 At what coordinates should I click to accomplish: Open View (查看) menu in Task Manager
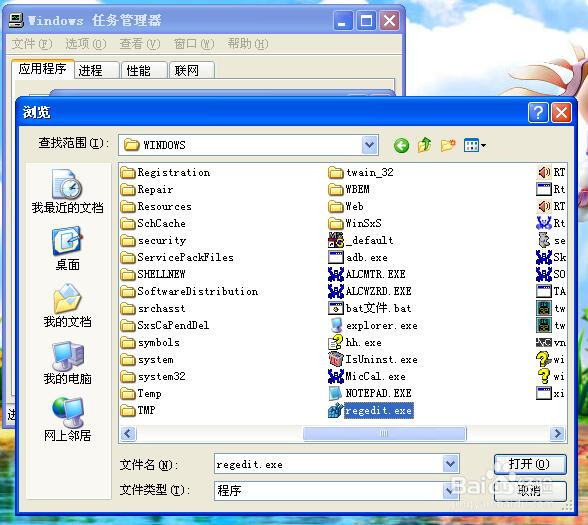pyautogui.click(x=140, y=44)
